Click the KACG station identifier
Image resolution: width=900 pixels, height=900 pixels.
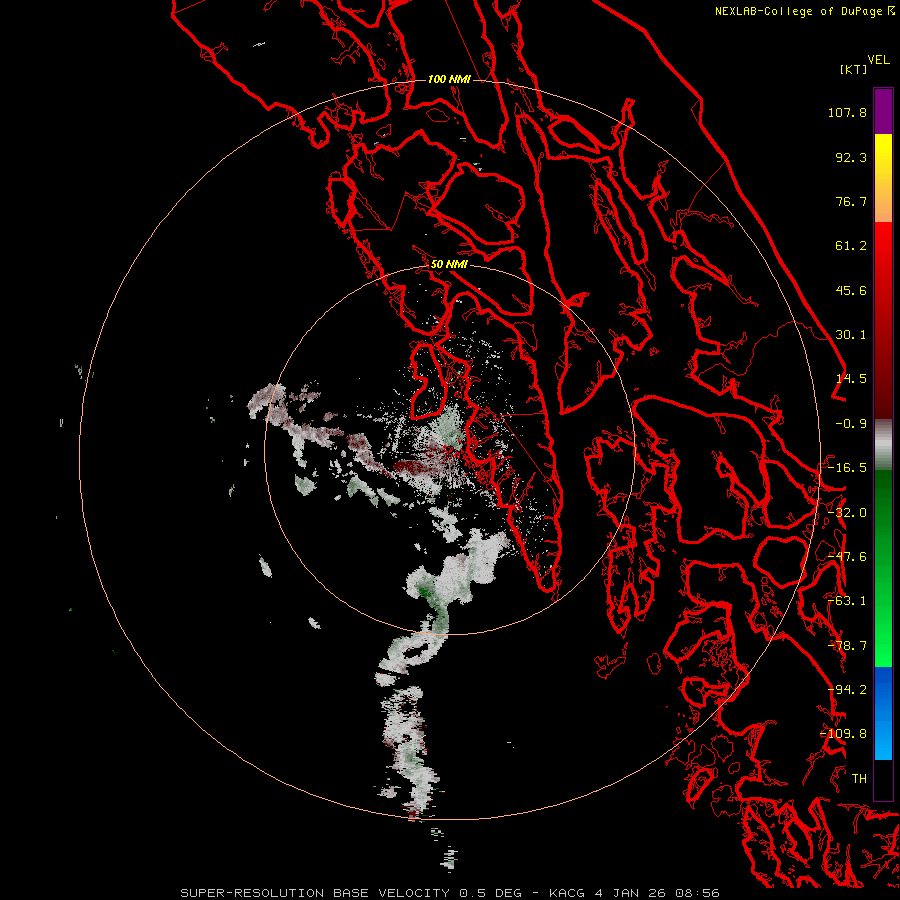tap(567, 893)
